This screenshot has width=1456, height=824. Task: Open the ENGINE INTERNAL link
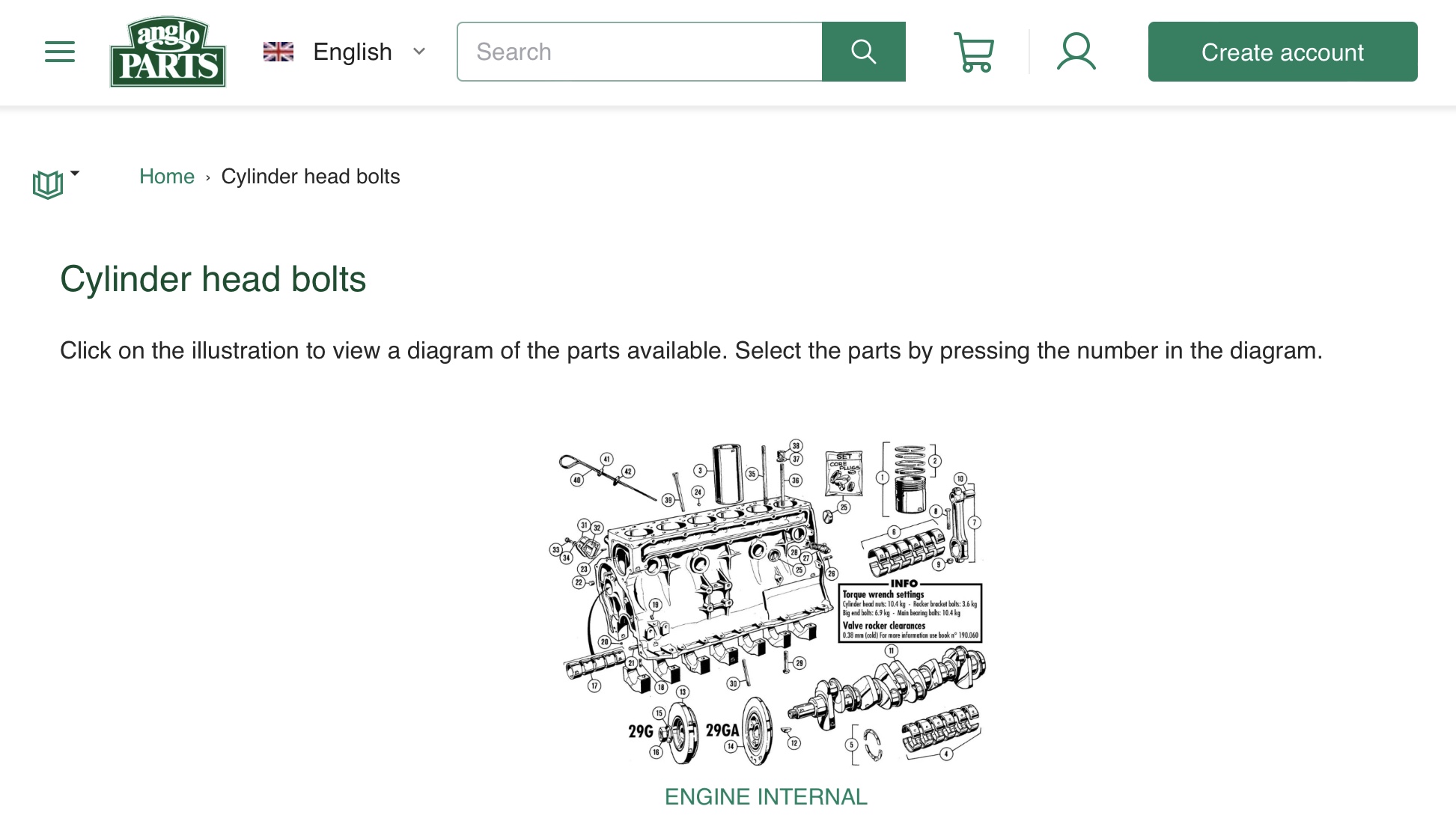coord(766,797)
